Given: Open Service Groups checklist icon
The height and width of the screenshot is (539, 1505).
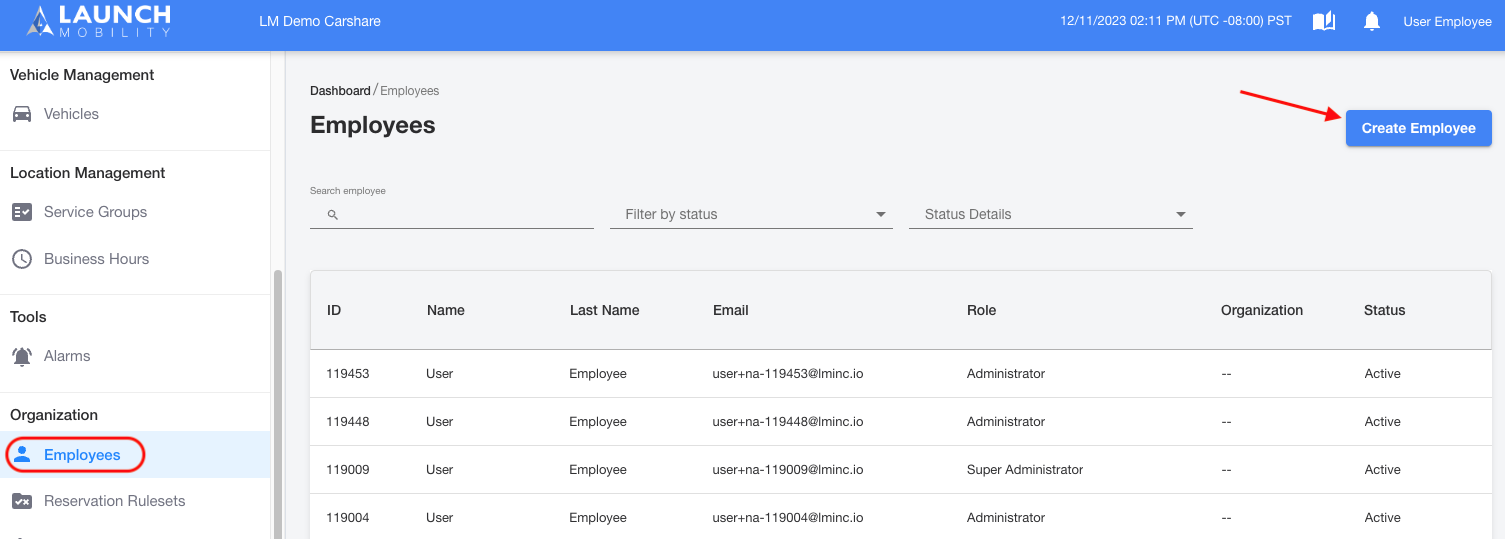Looking at the screenshot, I should 22,212.
